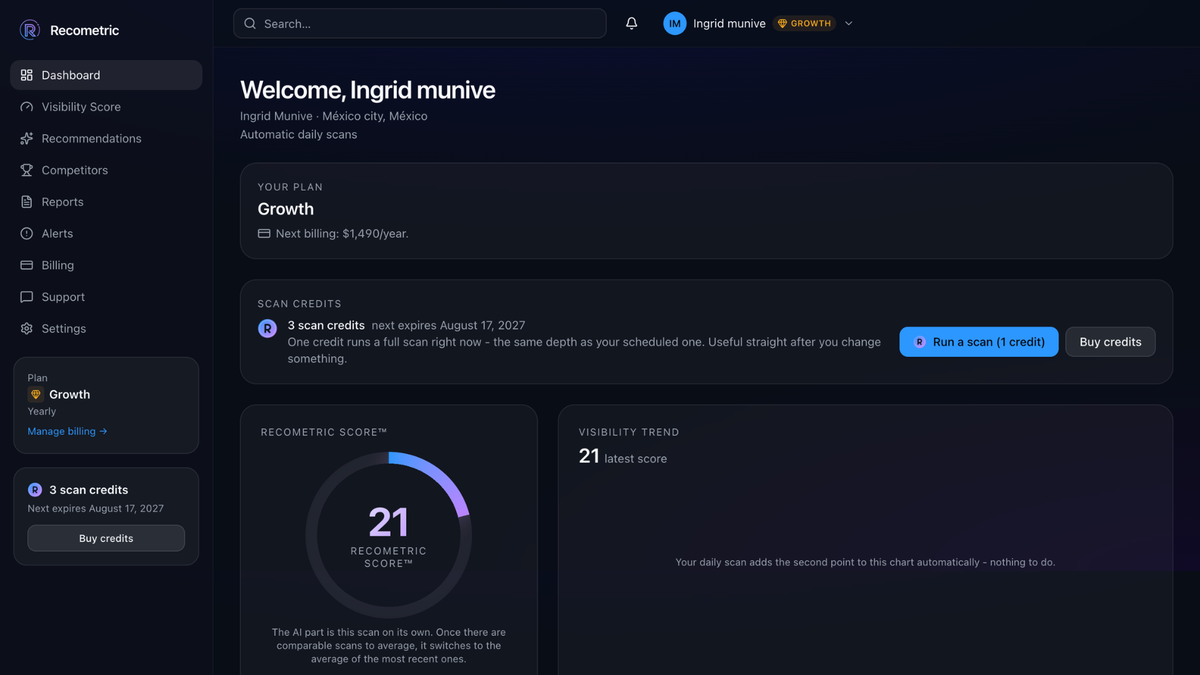Click the R icon beside 3 scan credits
1200x675 pixels.
point(267,328)
